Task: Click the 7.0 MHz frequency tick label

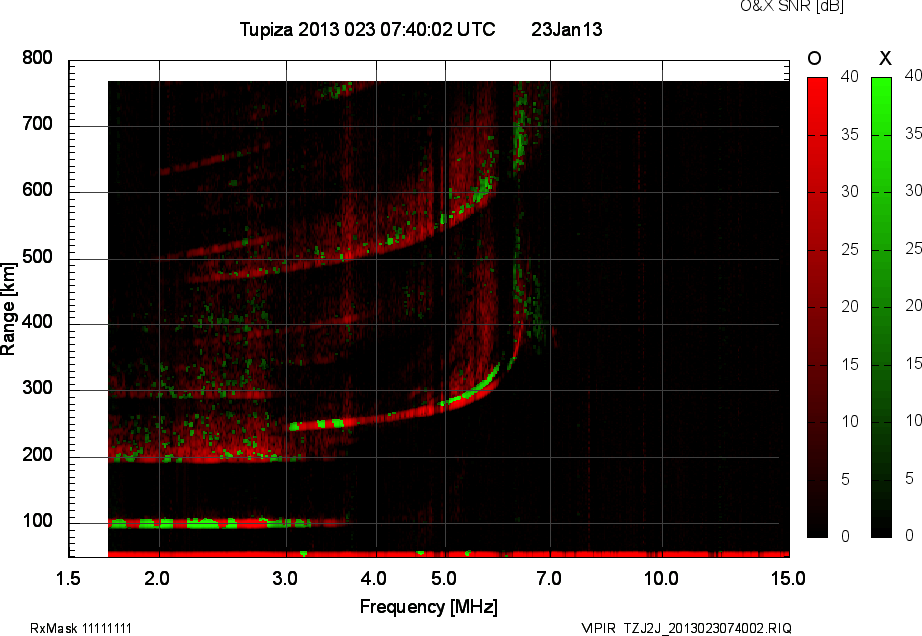Action: point(549,578)
